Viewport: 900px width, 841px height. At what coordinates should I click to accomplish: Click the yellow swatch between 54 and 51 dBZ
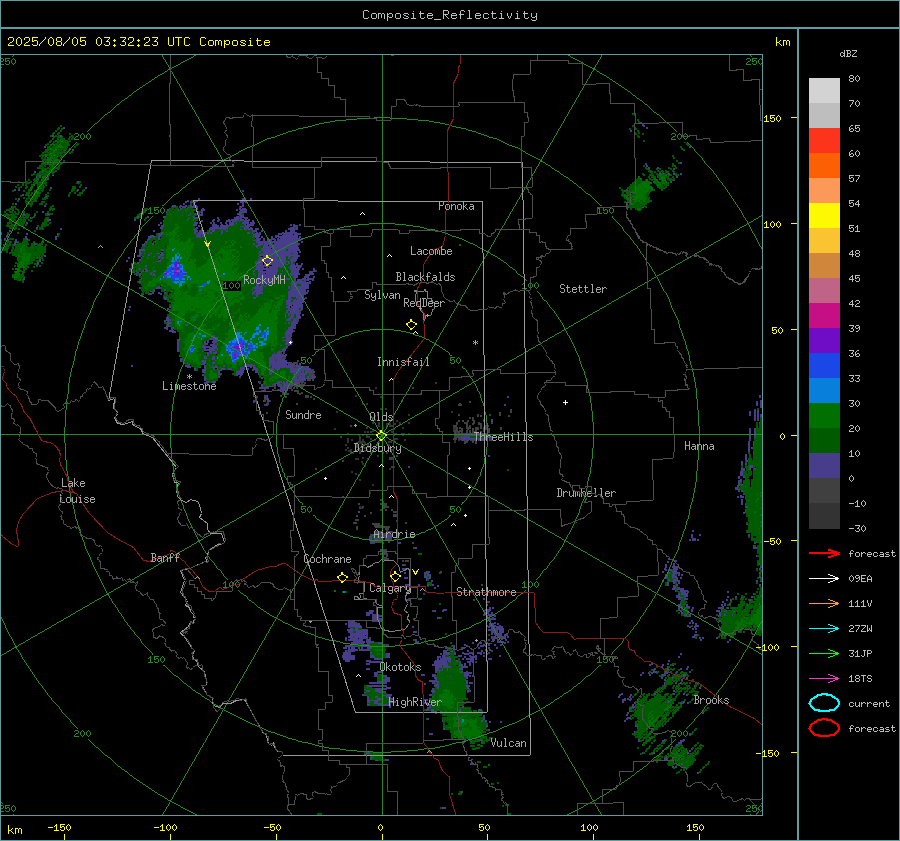coord(824,216)
